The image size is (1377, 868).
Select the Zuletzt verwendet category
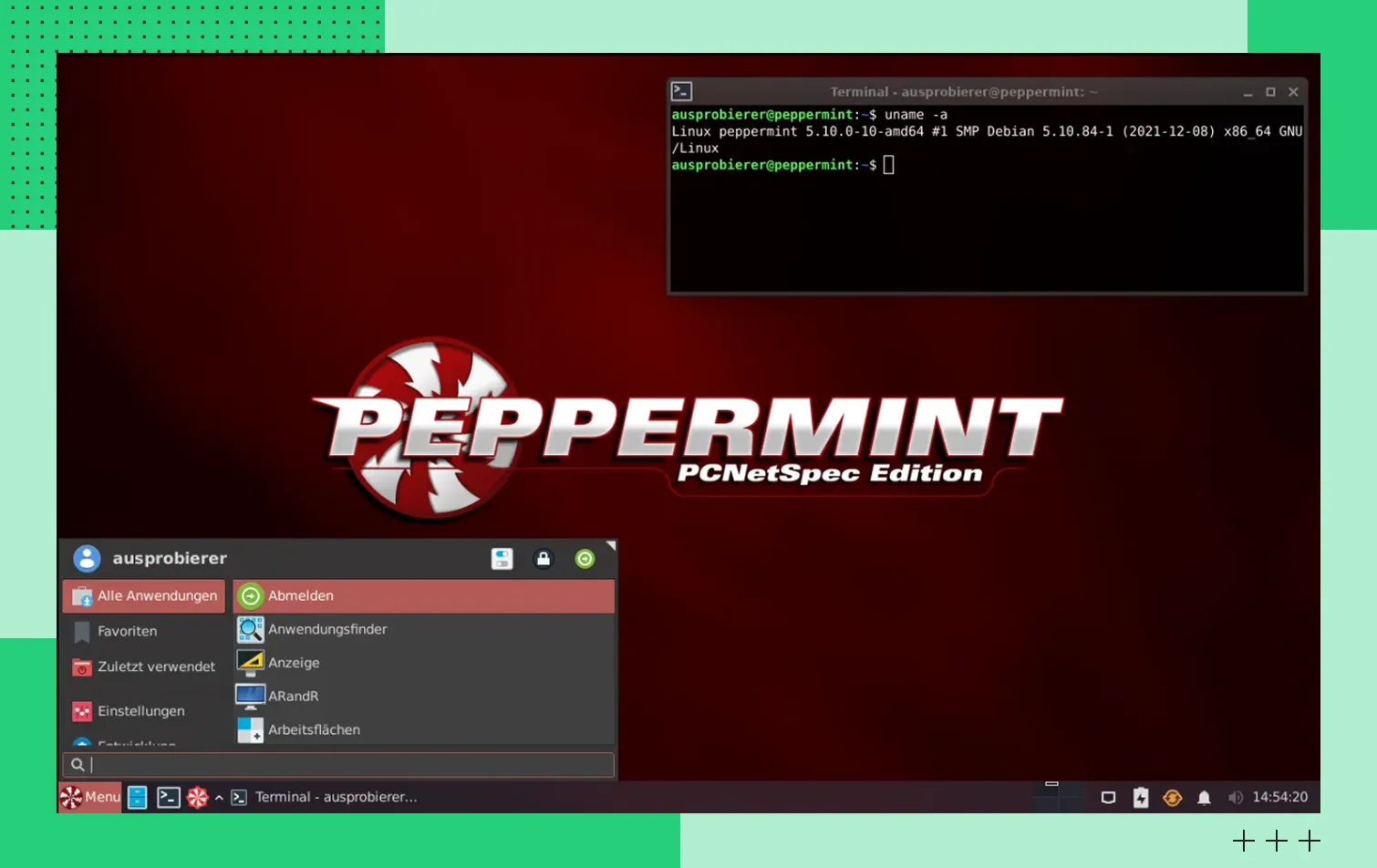click(156, 666)
